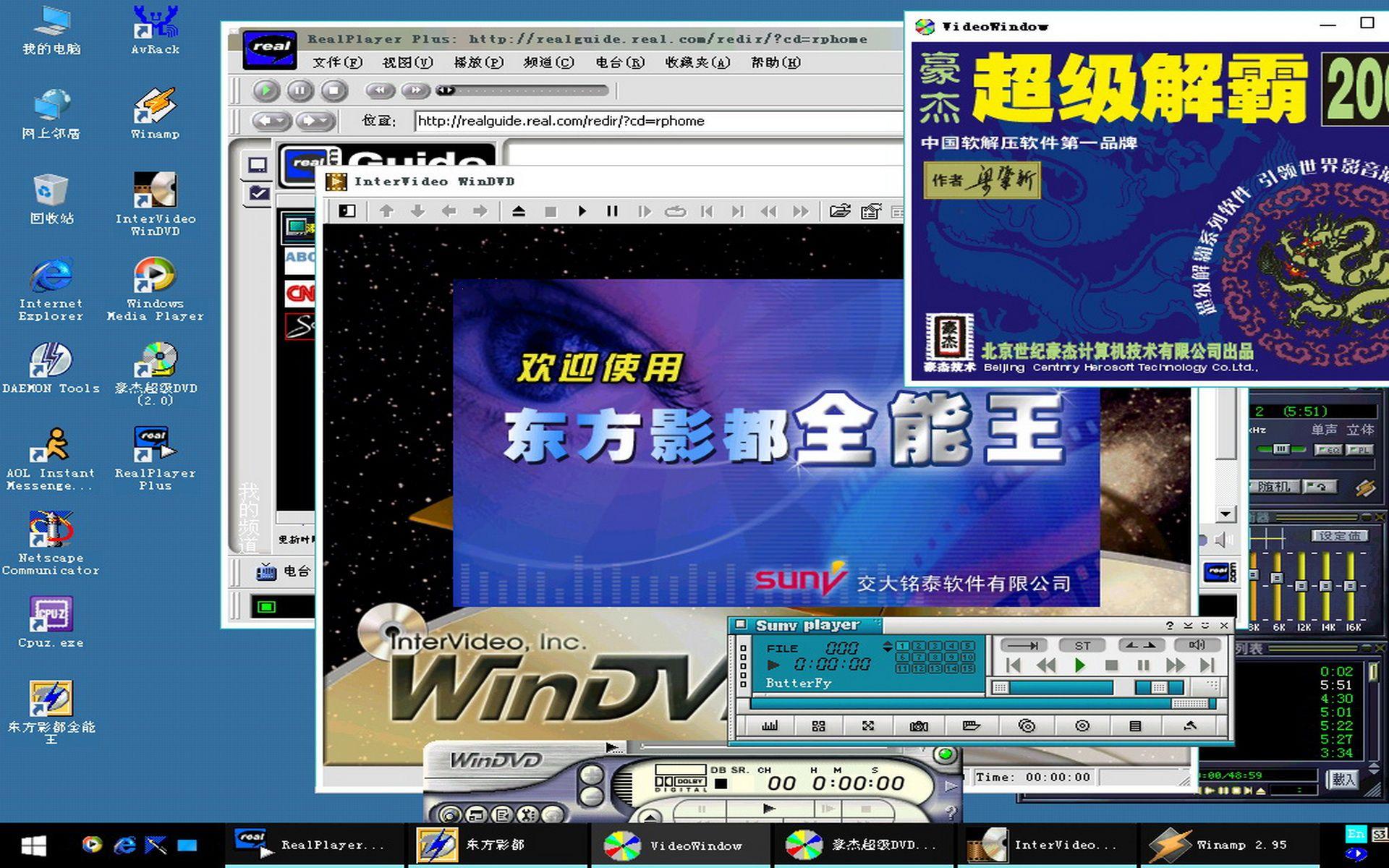Click the equalizer bars icon in Sunv player
1389x868 pixels.
point(770,726)
